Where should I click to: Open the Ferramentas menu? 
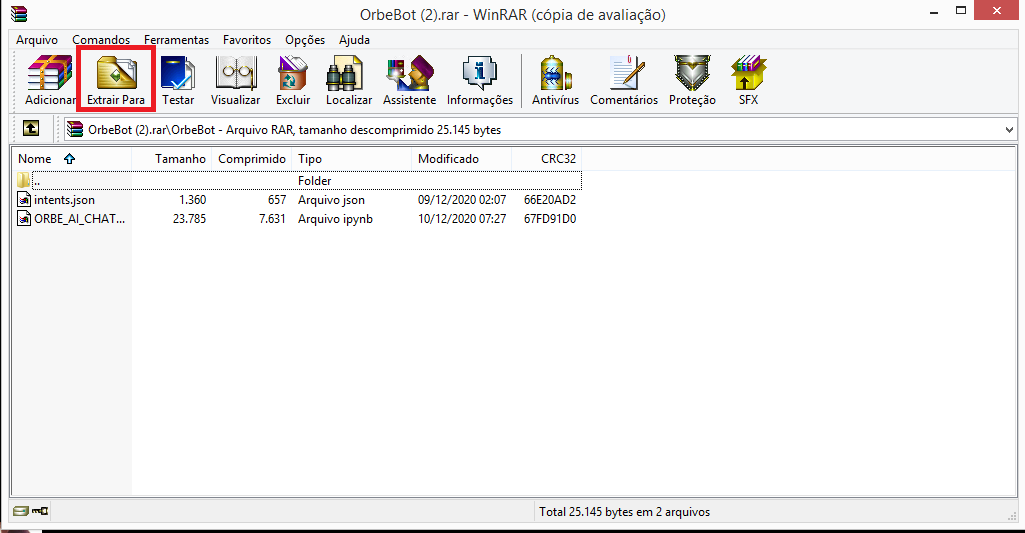pos(176,40)
